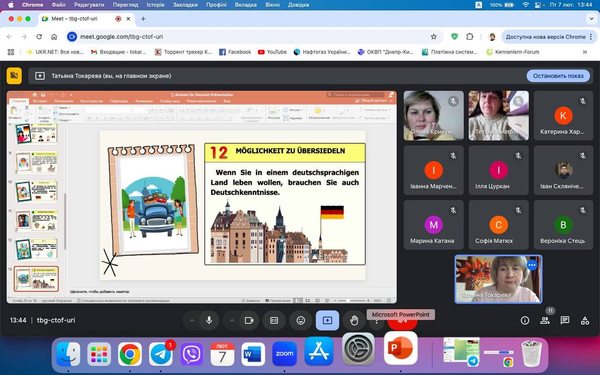Viewport: 600px width, 375px height.
Task: Open Chrome extensions puzzle icon
Action: (x=470, y=37)
